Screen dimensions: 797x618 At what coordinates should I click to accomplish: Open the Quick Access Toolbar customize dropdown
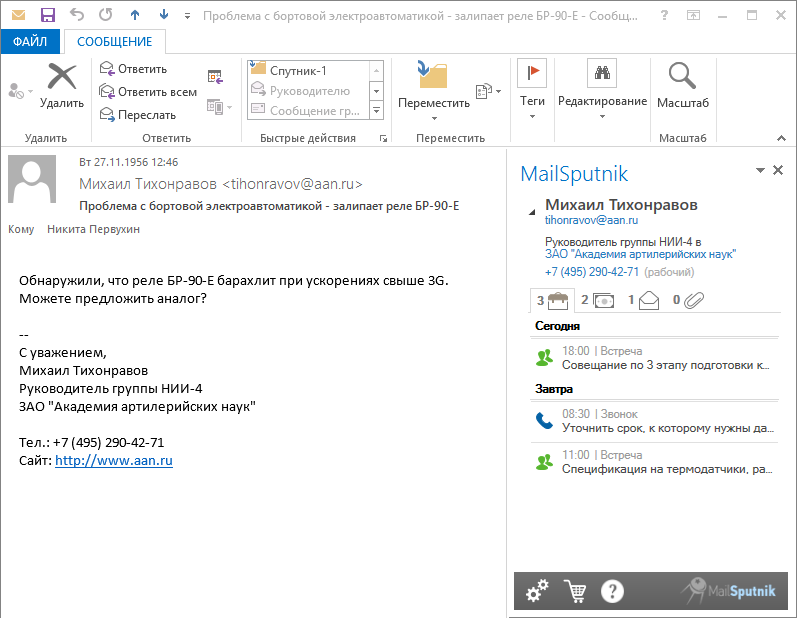click(188, 16)
